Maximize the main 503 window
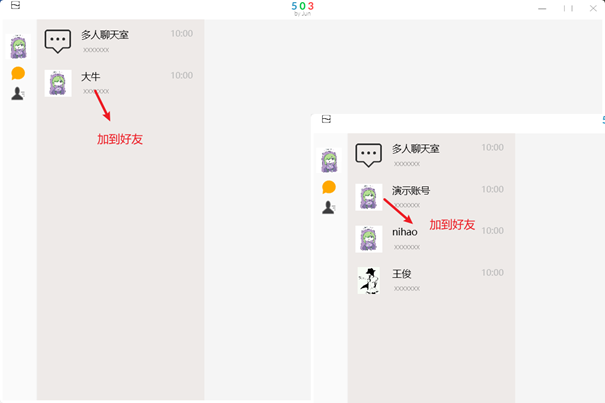The width and height of the screenshot is (605, 403). click(568, 8)
